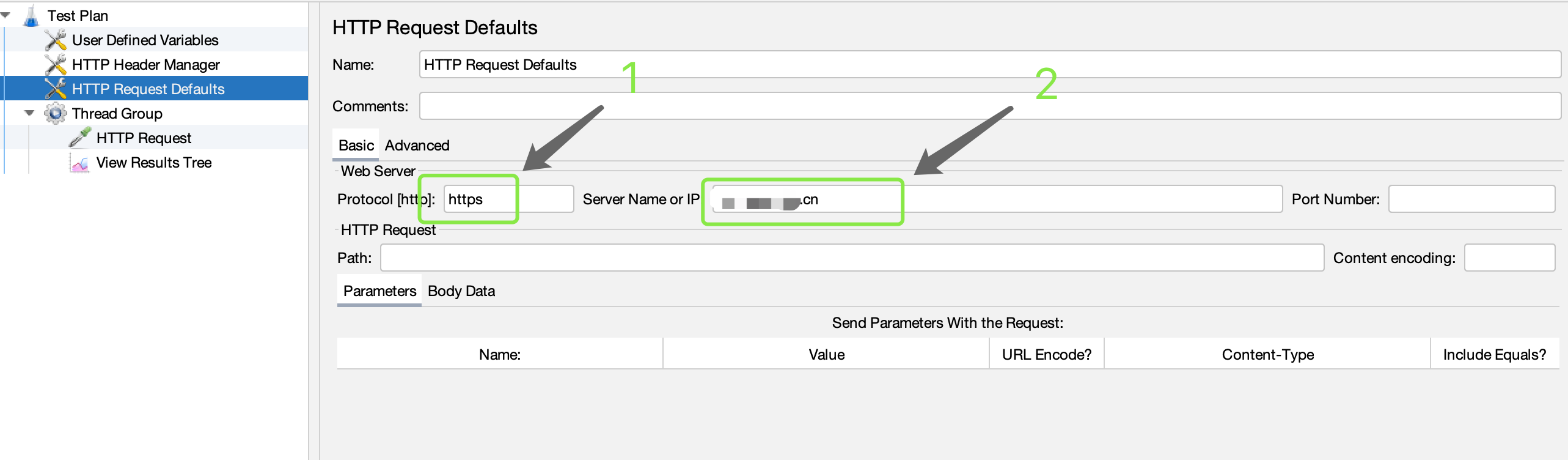Click the Comments text field

click(989, 106)
